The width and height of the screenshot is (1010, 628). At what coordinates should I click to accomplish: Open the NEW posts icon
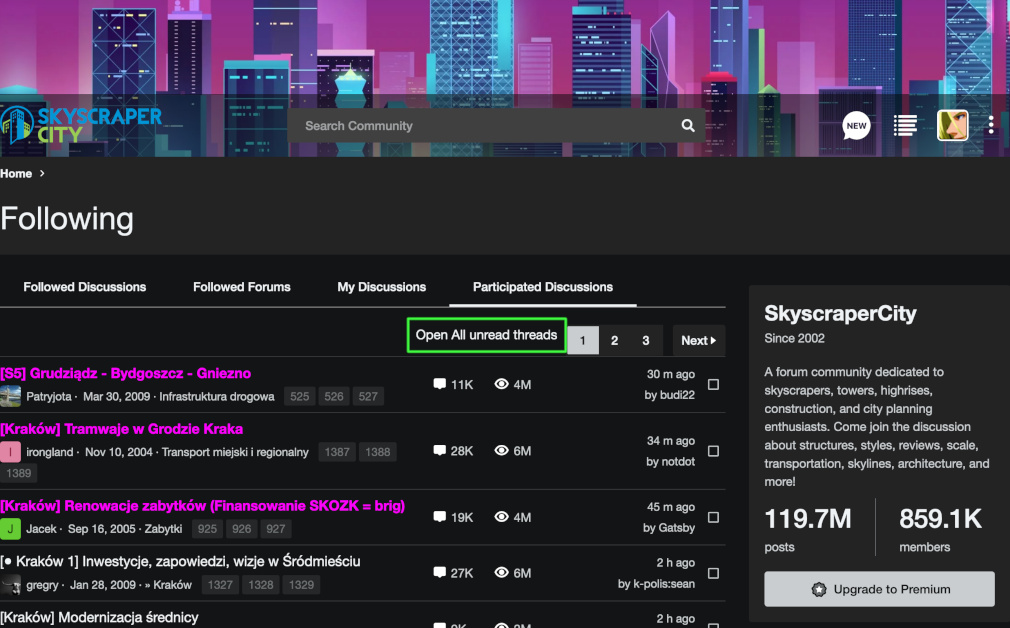856,125
